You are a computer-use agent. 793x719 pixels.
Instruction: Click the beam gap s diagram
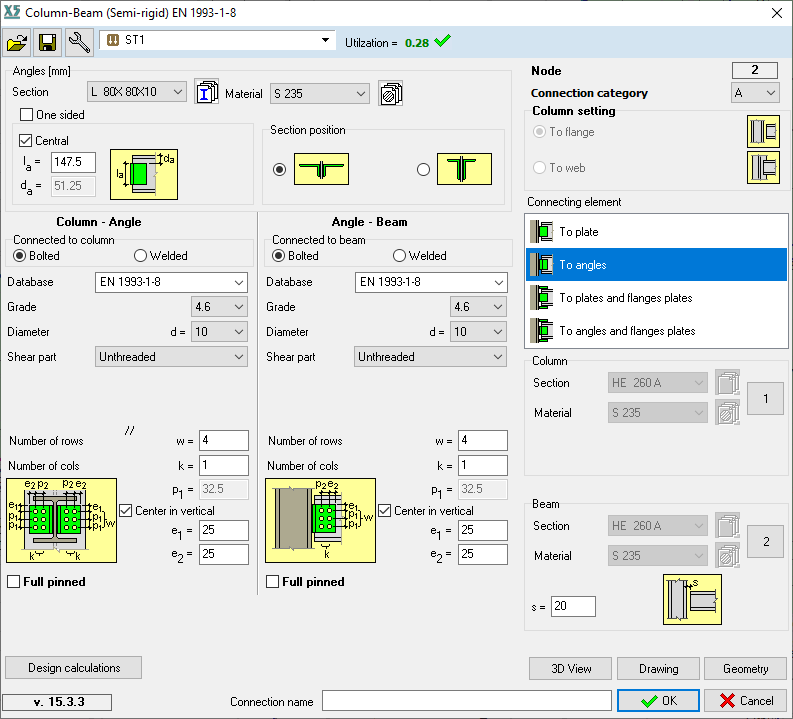tap(692, 600)
